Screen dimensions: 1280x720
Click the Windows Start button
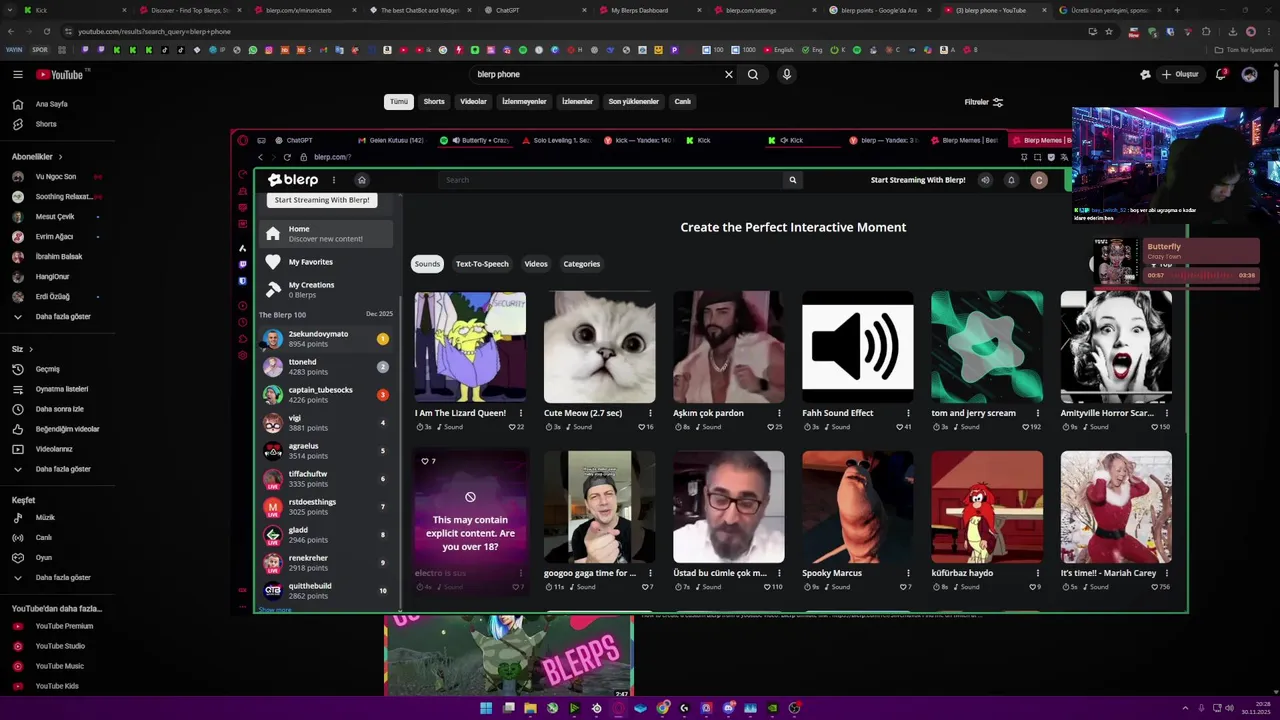(x=486, y=708)
